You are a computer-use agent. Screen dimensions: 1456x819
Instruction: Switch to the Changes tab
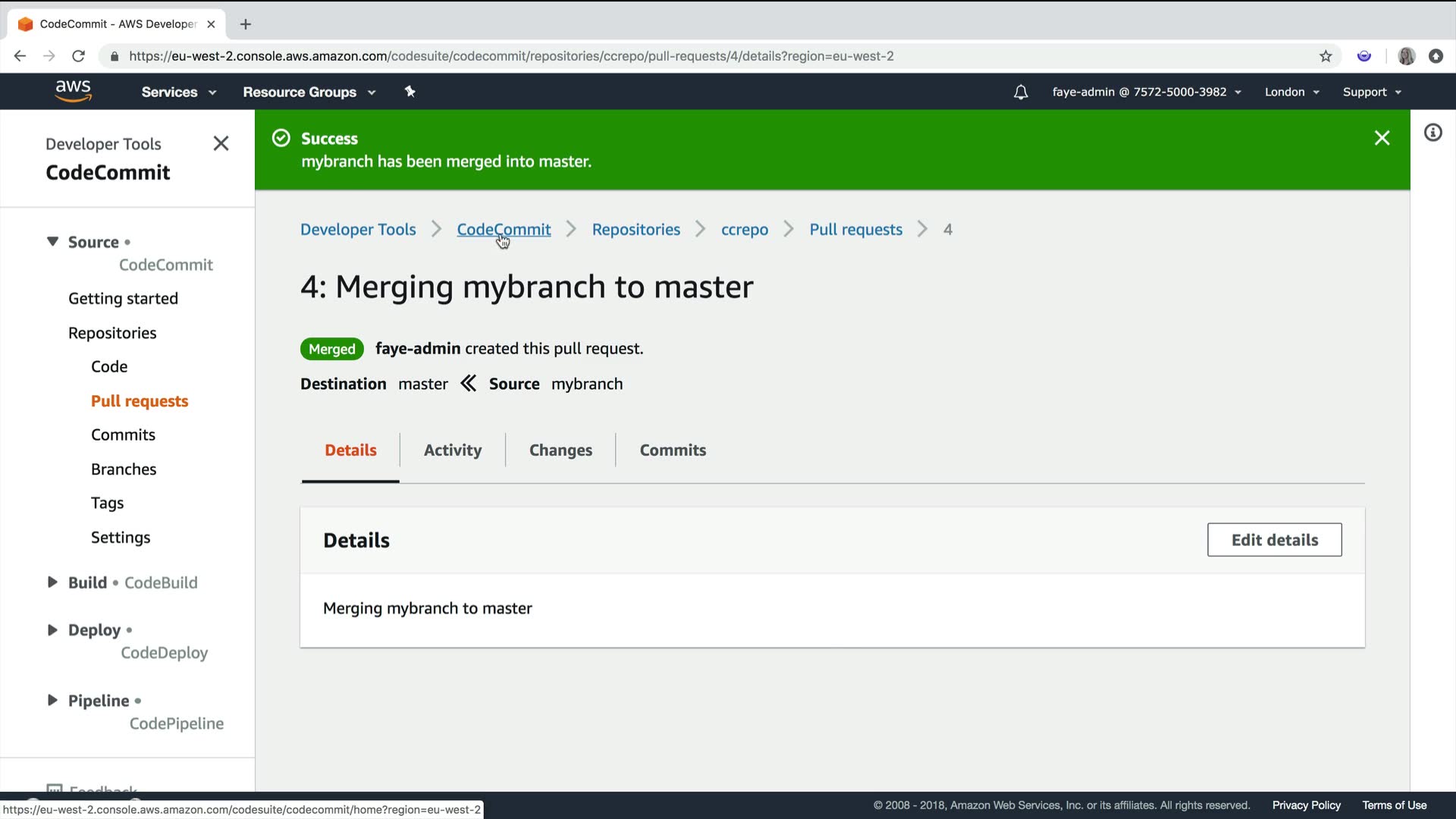[x=560, y=450]
